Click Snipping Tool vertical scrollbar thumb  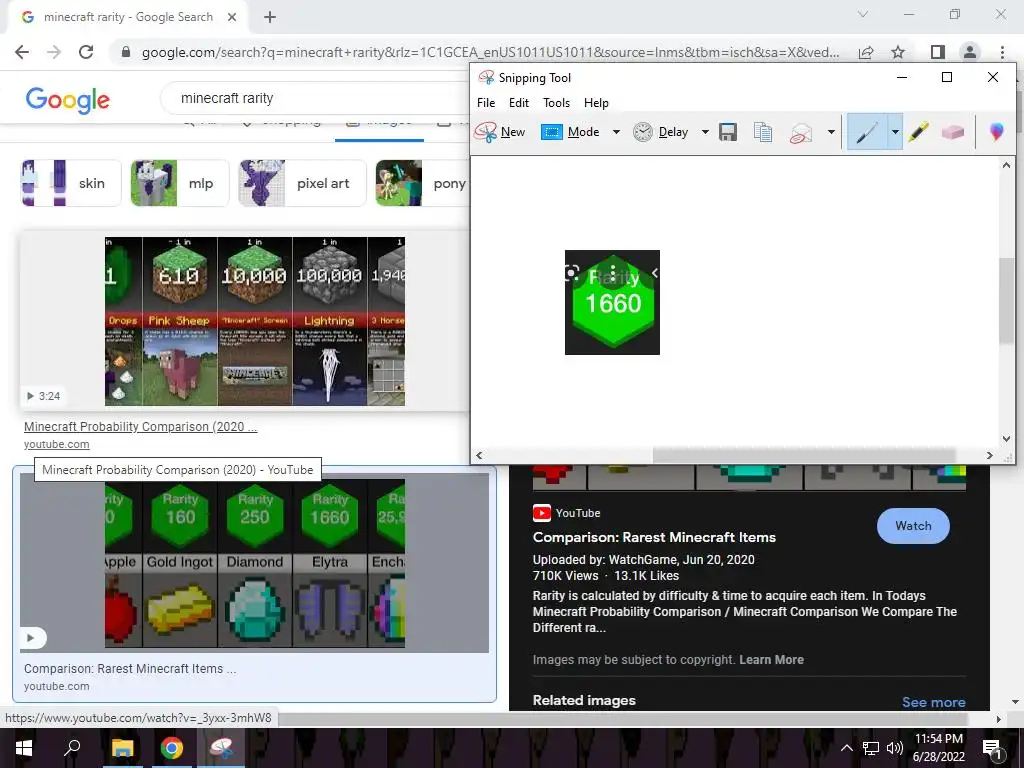1006,300
